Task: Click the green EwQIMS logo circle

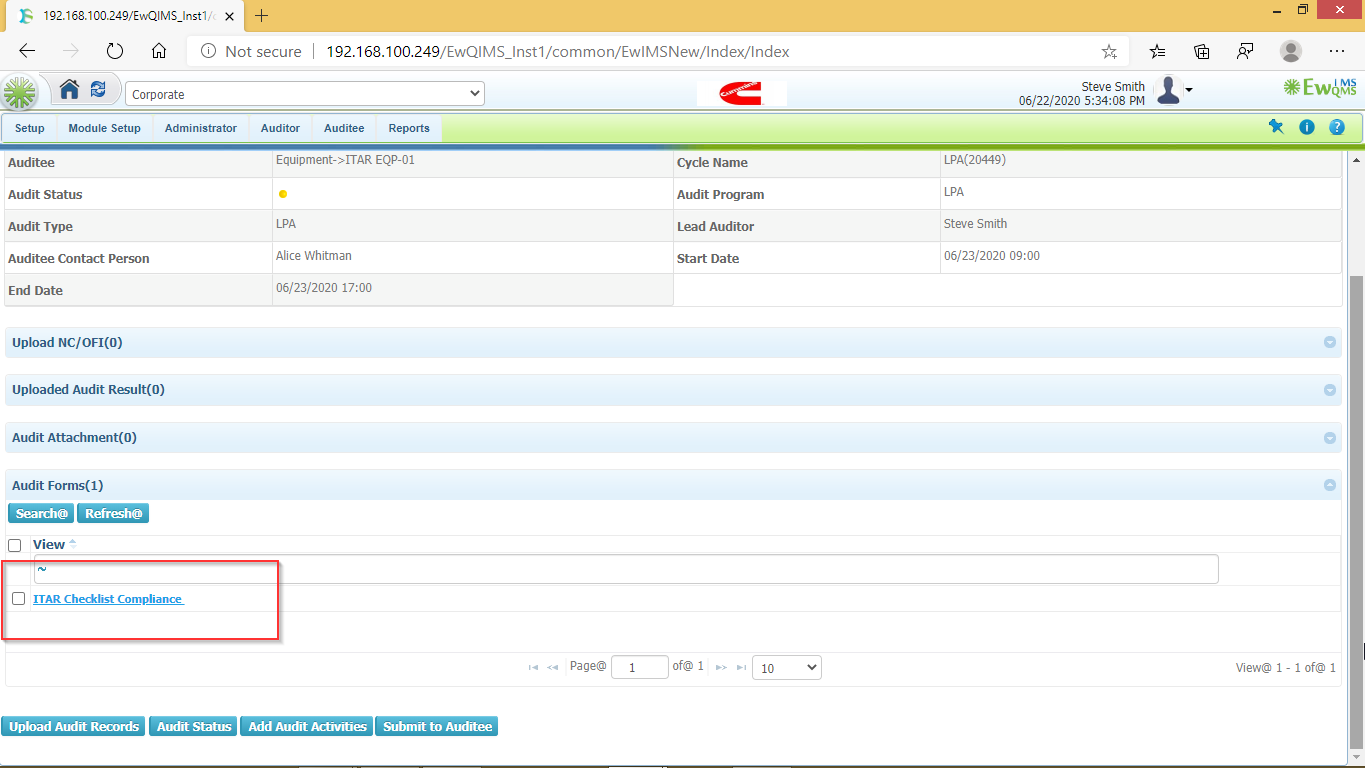Action: 20,93
